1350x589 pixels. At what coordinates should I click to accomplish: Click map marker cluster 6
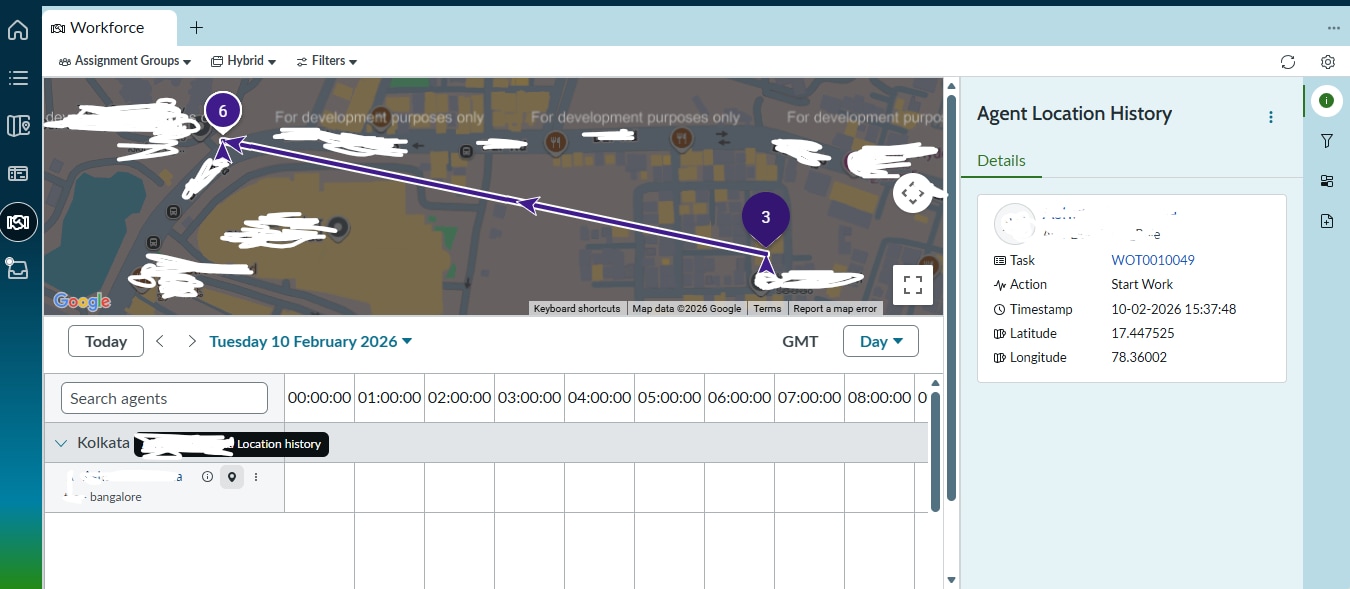(223, 112)
